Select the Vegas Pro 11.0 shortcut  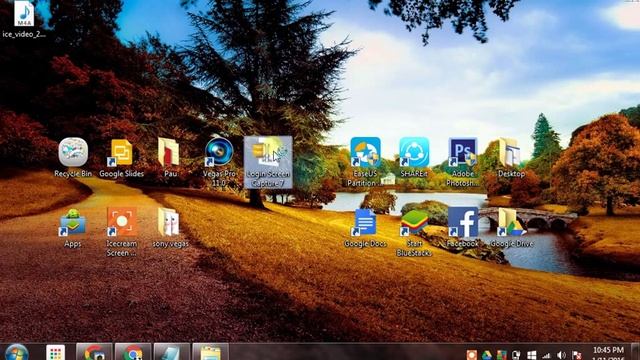[219, 162]
